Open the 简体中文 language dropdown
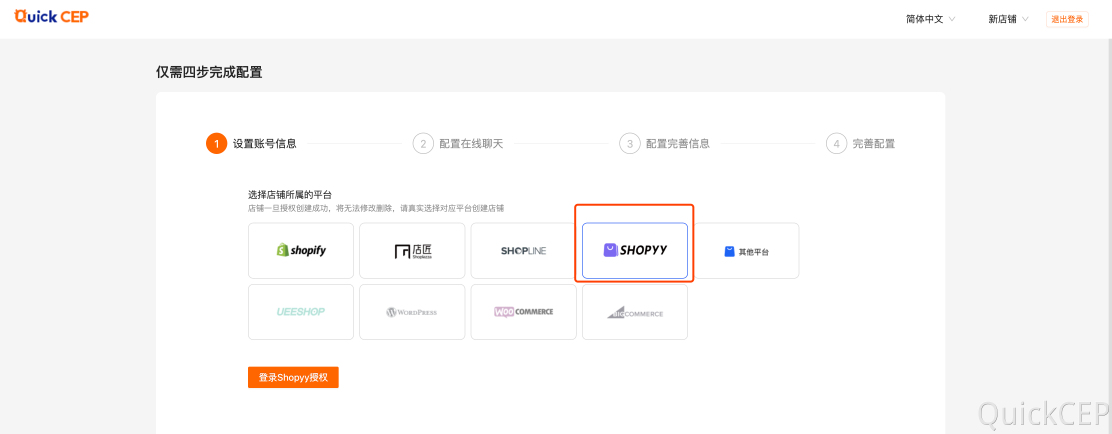 coord(930,19)
